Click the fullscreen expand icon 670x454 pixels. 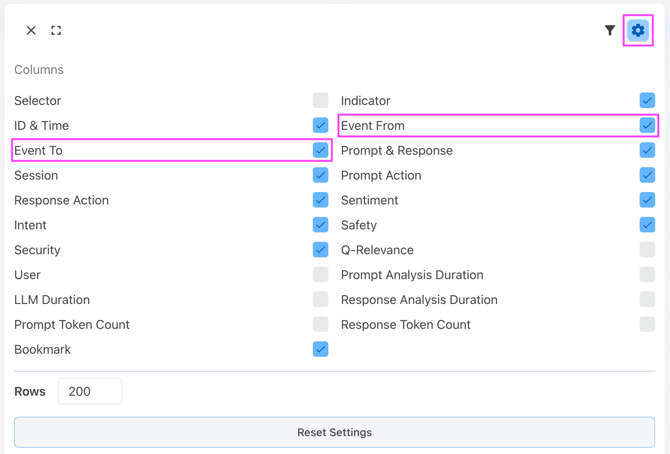coord(56,31)
